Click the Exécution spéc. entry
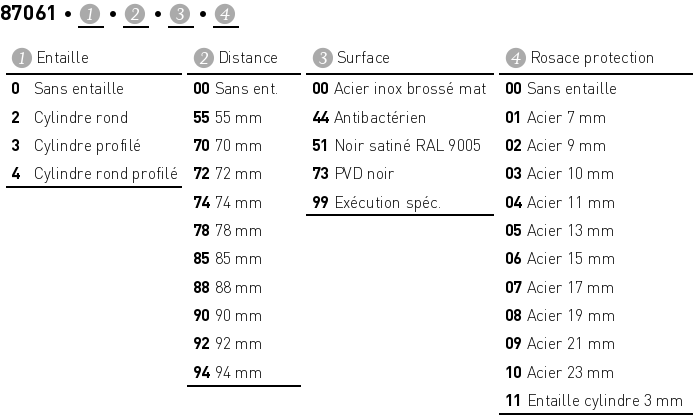This screenshot has width=697, height=415. [387, 202]
